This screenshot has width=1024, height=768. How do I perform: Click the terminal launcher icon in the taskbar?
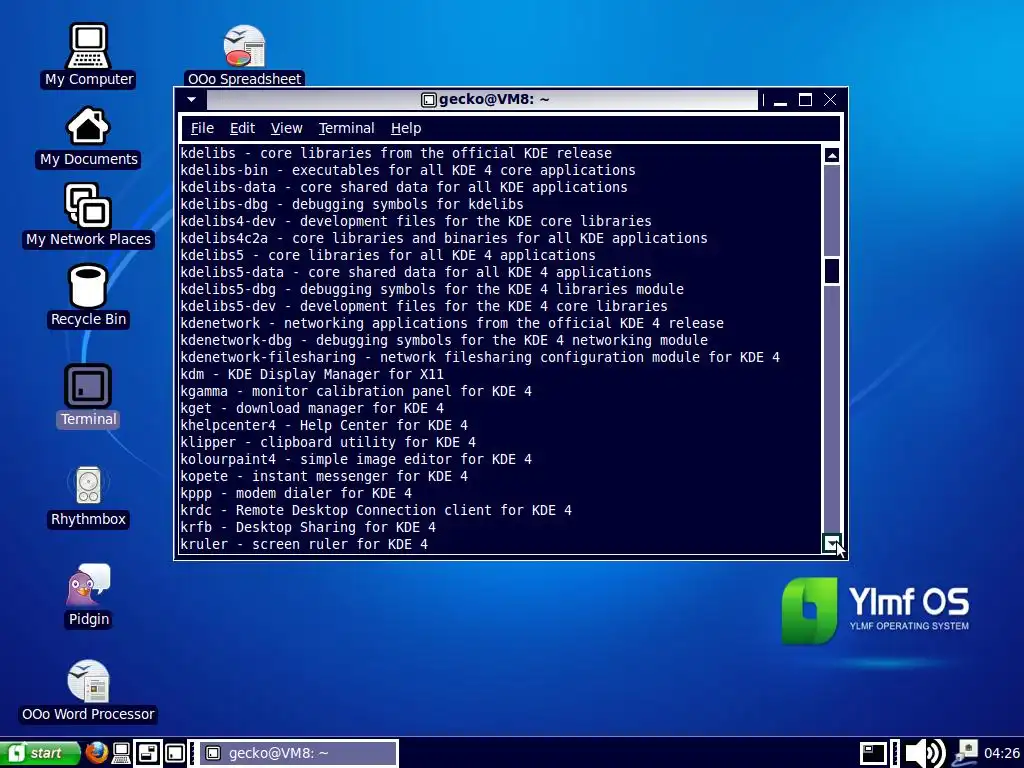(x=175, y=753)
